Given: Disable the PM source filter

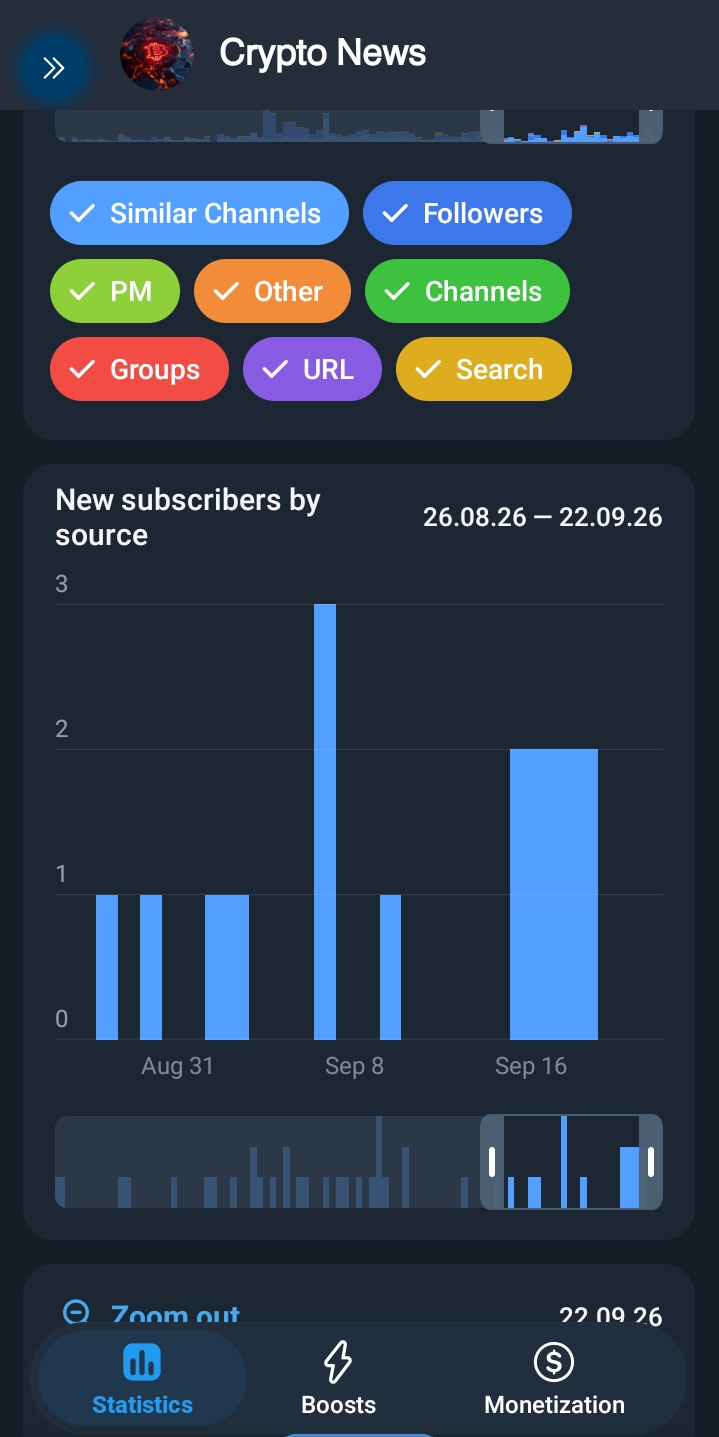Looking at the screenshot, I should [x=115, y=291].
